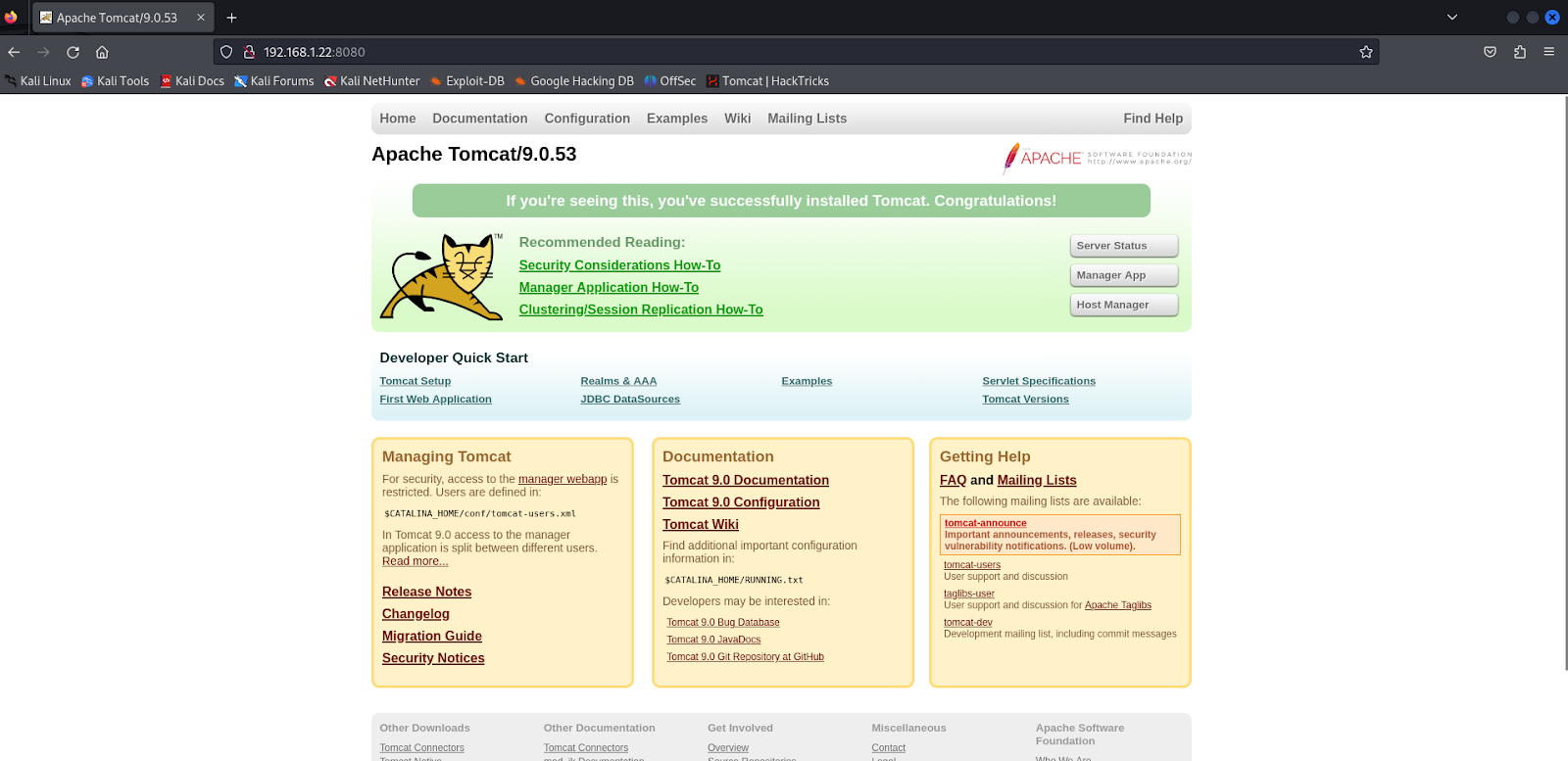Screen dimensions: 1568x761
Task: Click the Manager App button
Action: (1124, 275)
